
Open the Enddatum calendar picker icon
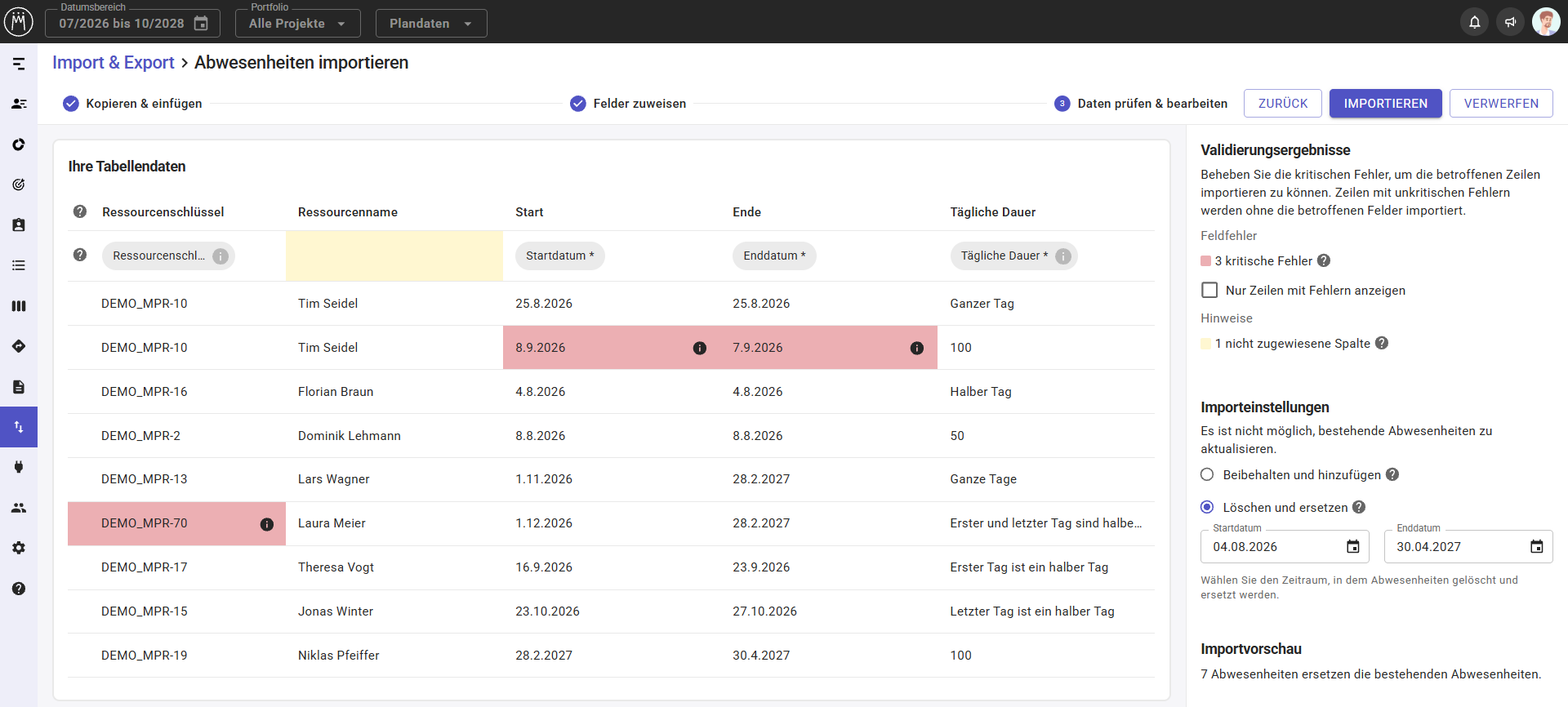(x=1537, y=547)
